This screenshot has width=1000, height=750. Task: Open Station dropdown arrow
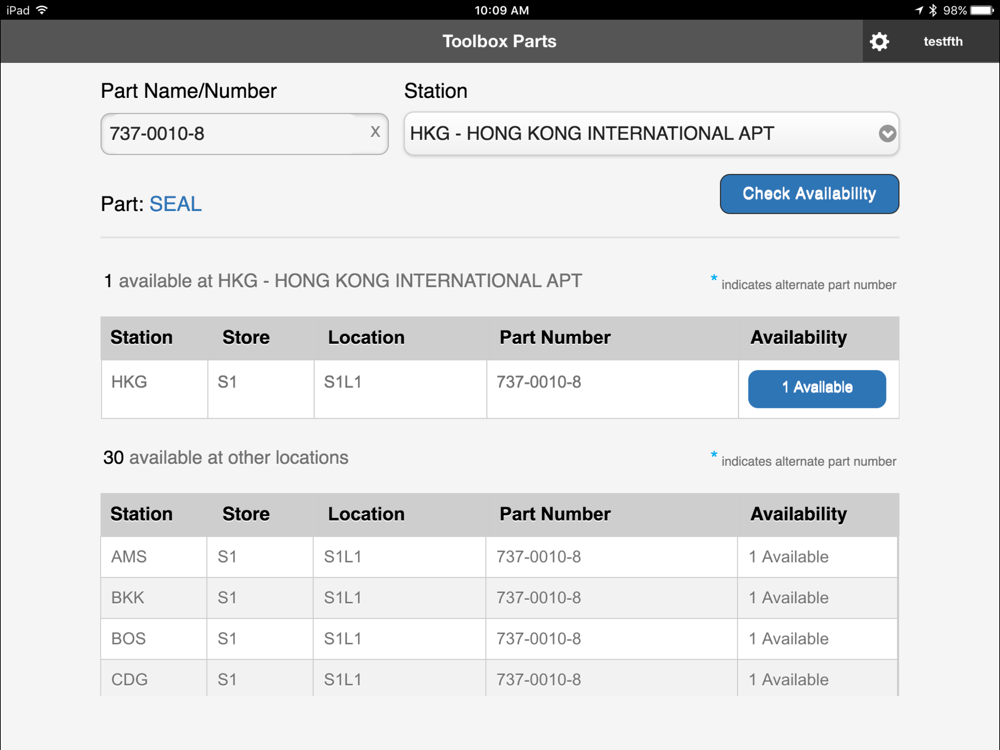[x=887, y=133]
